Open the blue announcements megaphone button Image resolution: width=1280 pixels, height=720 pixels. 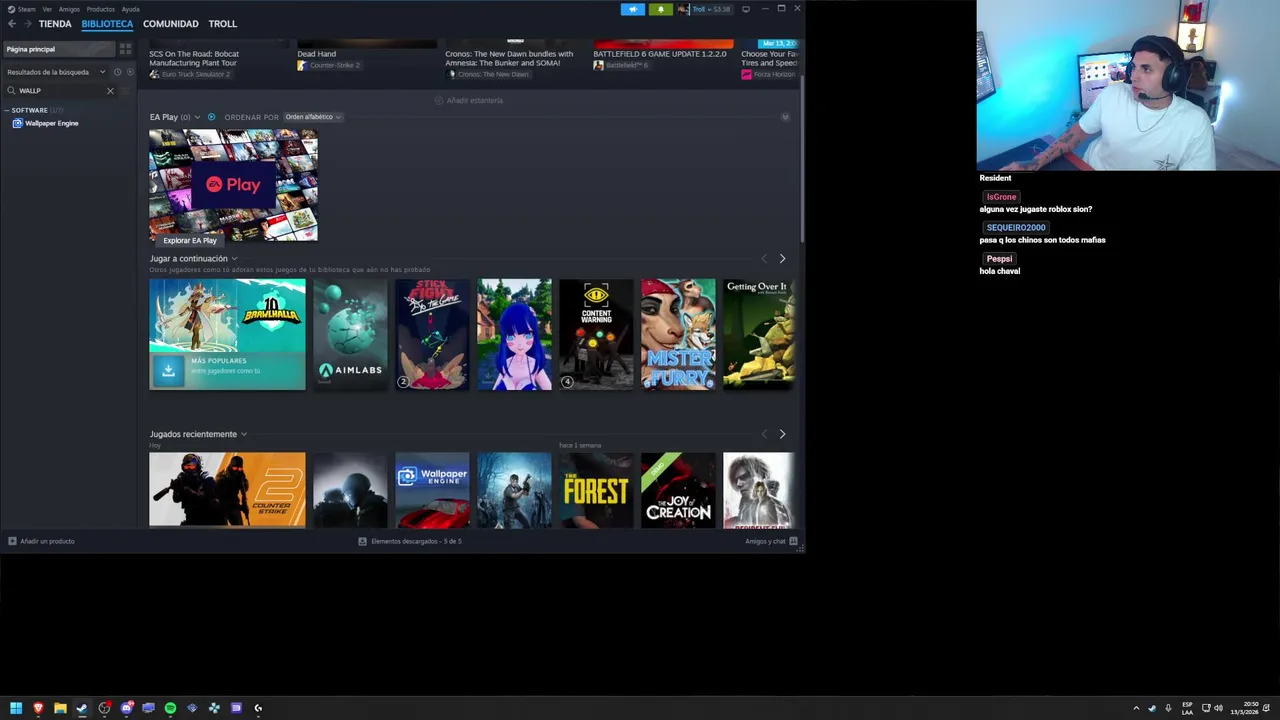(x=633, y=9)
